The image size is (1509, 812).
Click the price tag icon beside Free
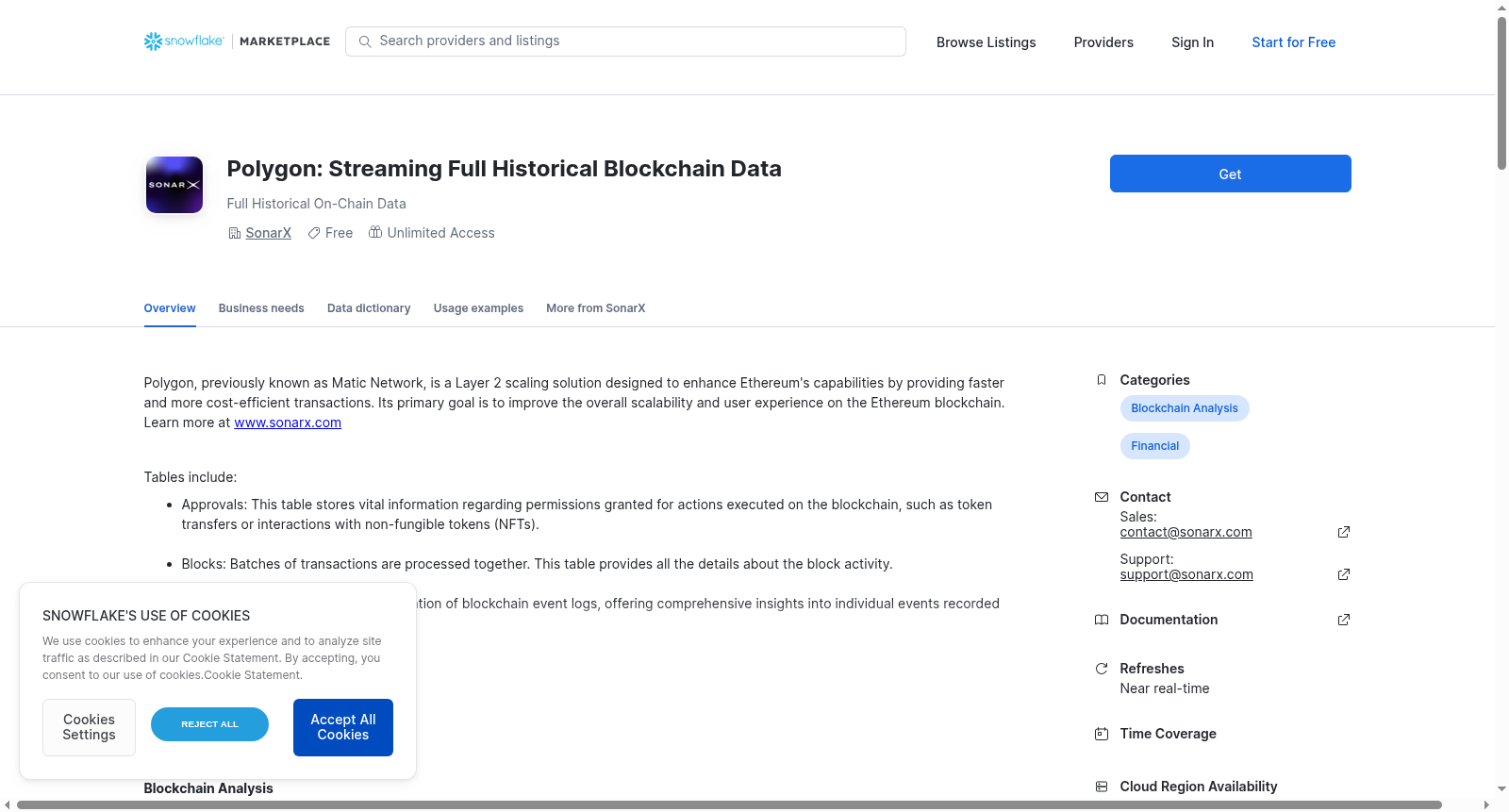coord(314,233)
